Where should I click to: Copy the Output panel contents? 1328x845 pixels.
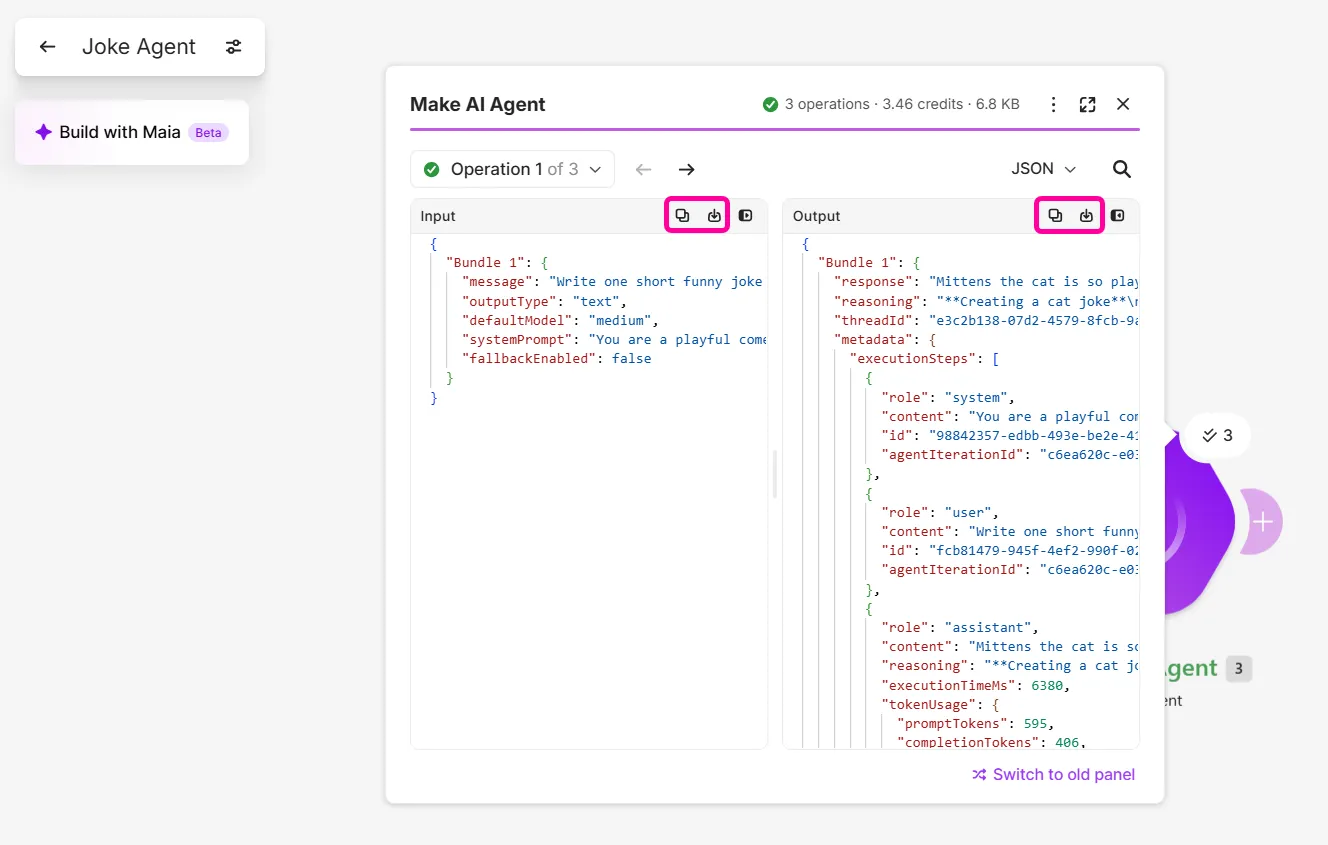(1055, 216)
